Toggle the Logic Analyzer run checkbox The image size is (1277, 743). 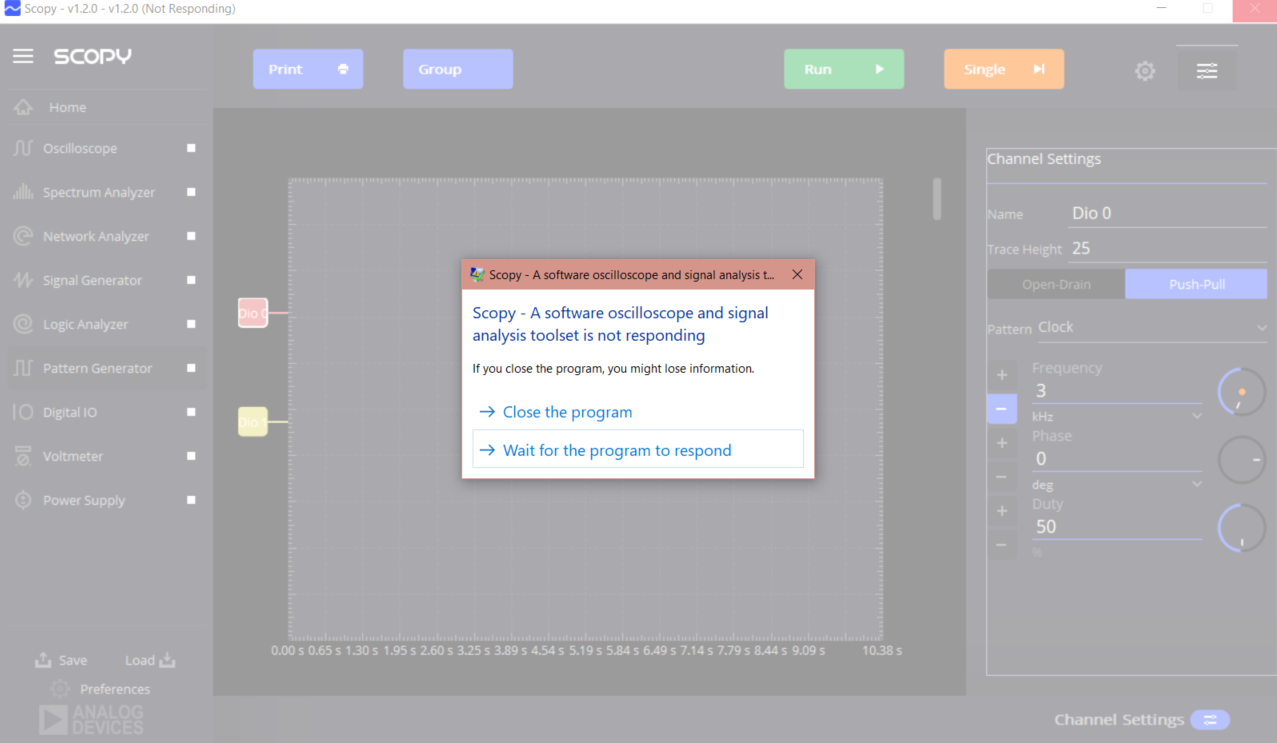[x=191, y=324]
